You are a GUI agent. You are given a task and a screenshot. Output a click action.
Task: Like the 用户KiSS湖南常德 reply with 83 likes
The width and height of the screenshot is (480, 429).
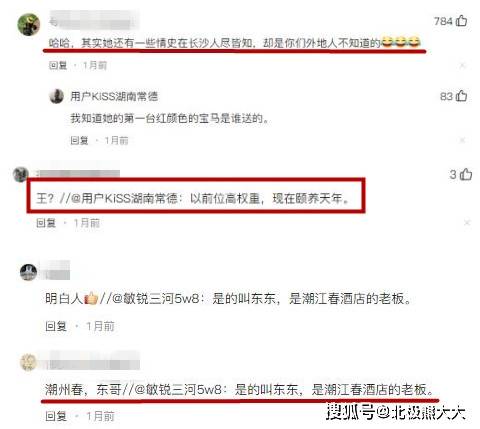461,96
